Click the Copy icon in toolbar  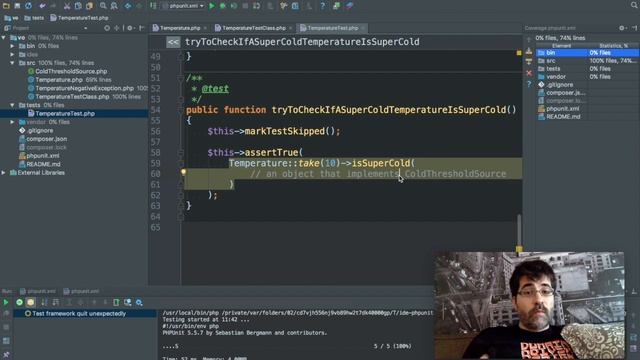coord(78,6)
